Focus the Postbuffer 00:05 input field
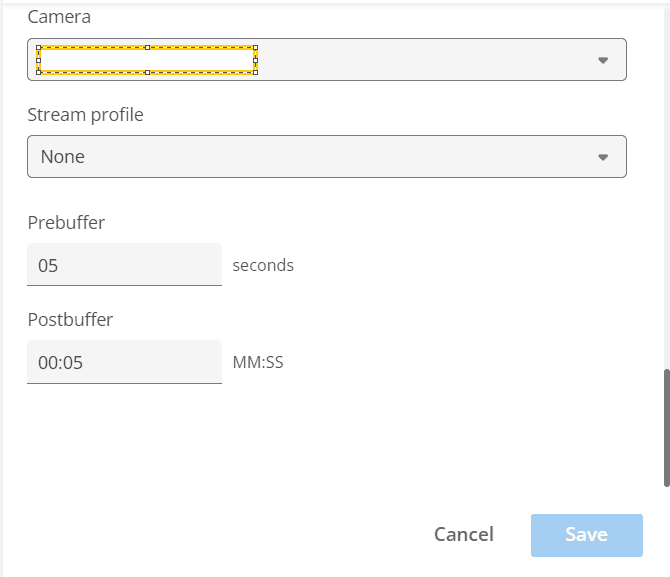 click(124, 362)
